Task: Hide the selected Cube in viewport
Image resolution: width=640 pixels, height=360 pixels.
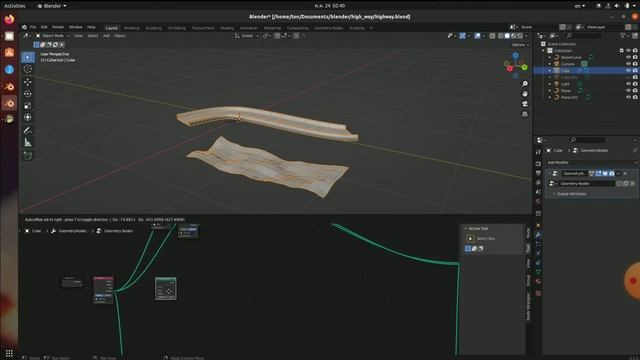Action: (628, 71)
